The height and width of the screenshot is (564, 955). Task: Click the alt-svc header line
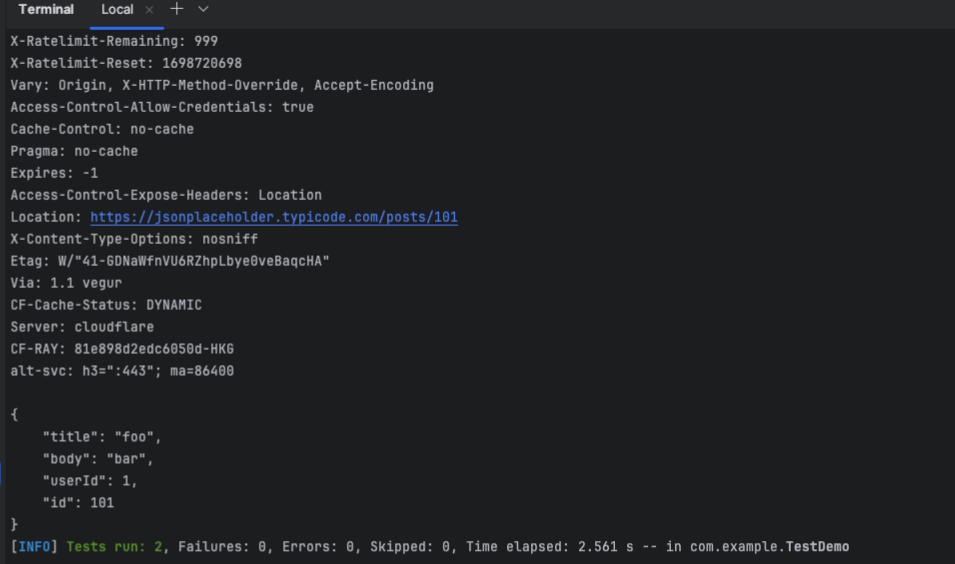click(121, 371)
